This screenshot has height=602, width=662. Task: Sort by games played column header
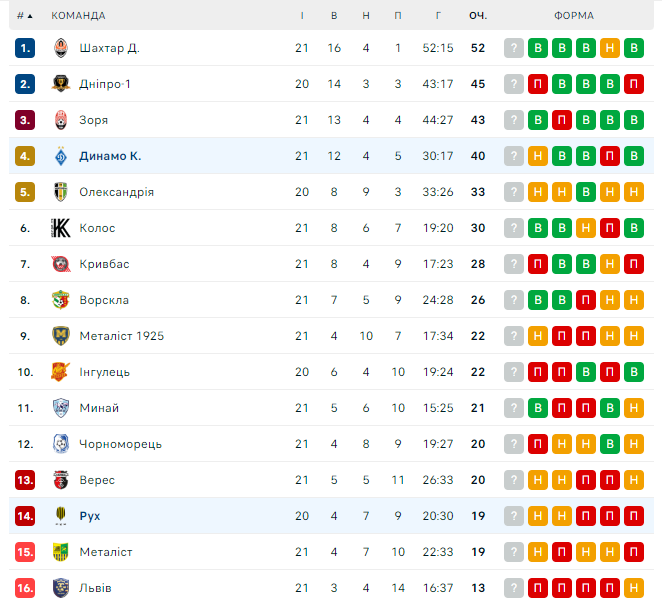coord(302,16)
